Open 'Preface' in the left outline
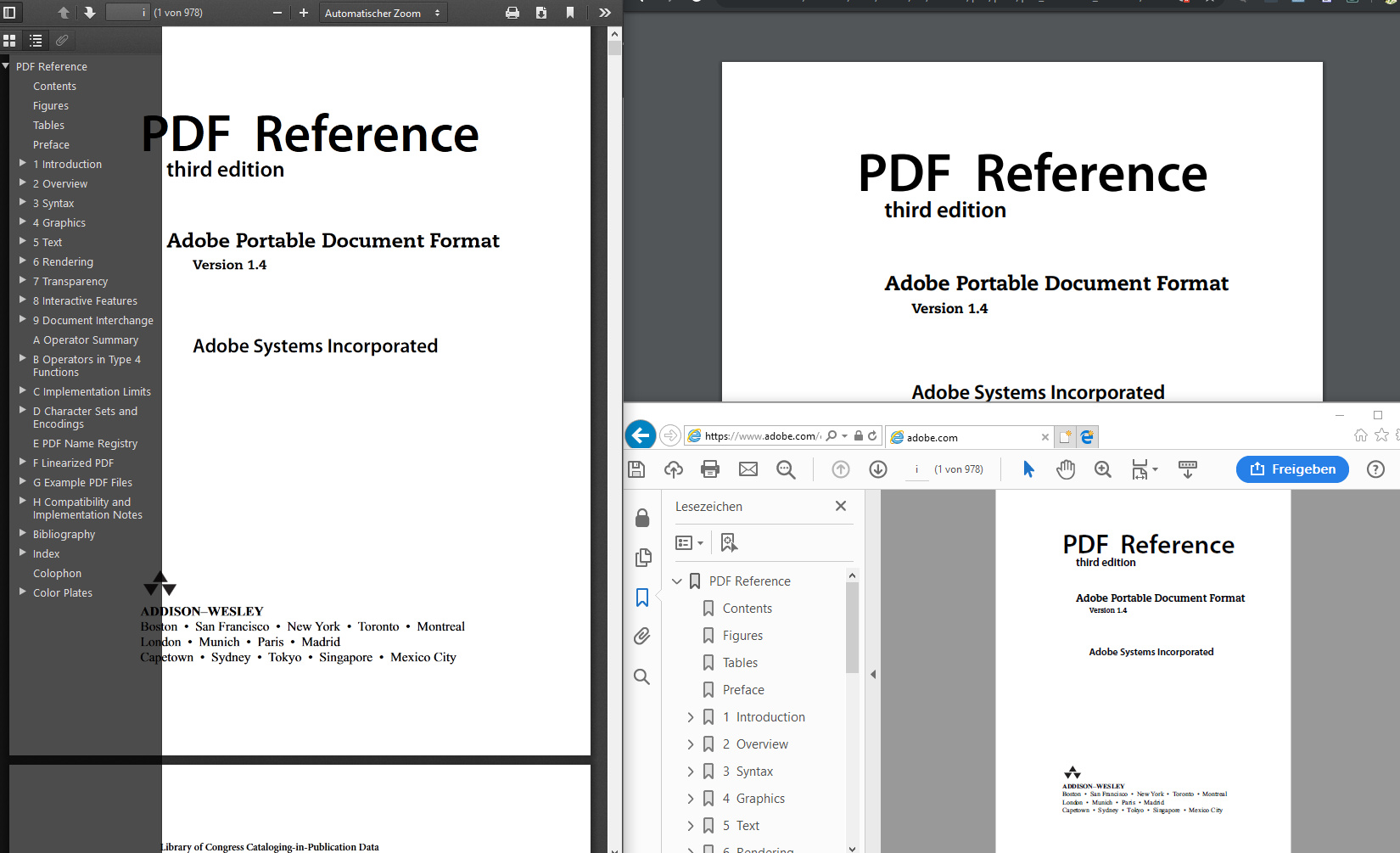Viewport: 1400px width, 853px height. pos(51,145)
